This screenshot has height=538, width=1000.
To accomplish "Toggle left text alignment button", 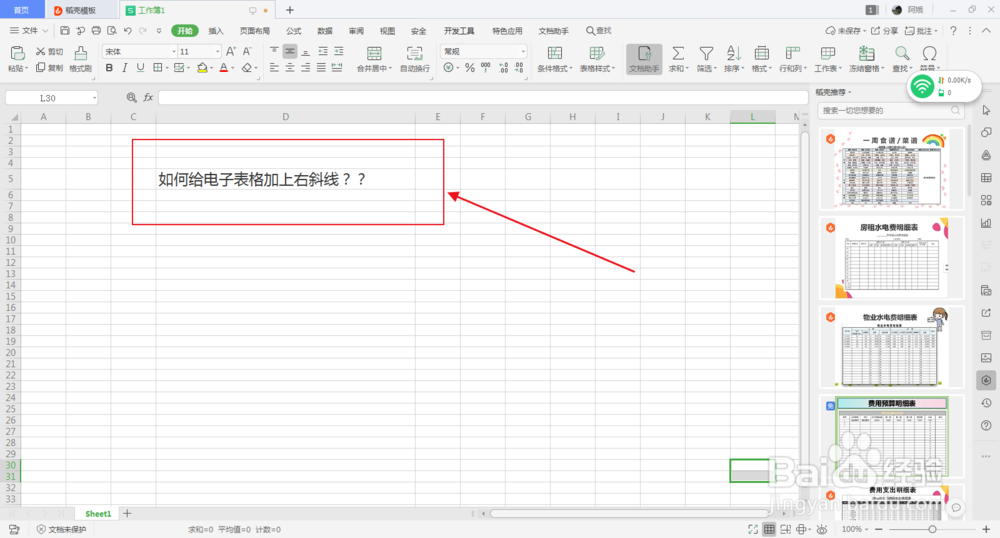I will point(274,68).
